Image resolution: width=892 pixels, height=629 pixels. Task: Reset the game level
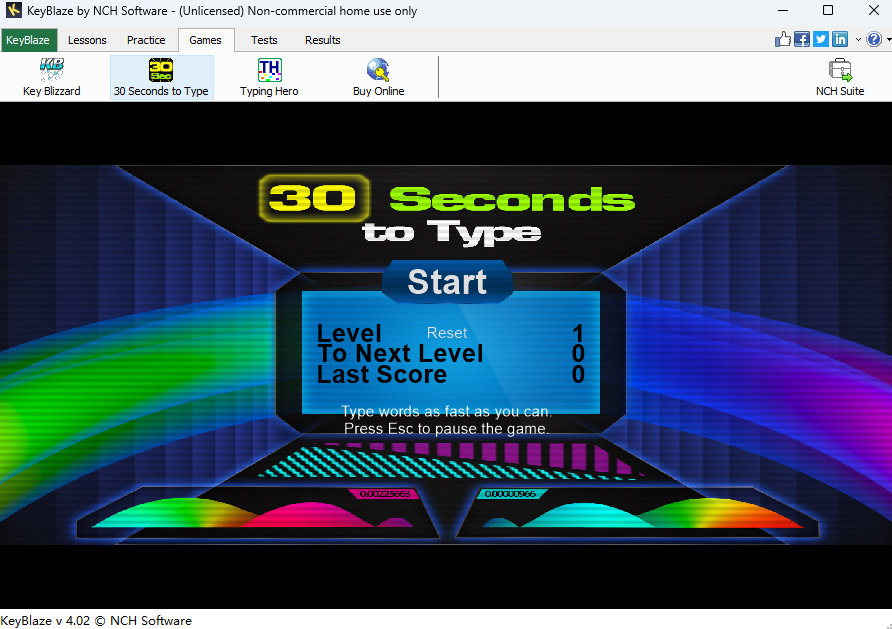pos(447,333)
